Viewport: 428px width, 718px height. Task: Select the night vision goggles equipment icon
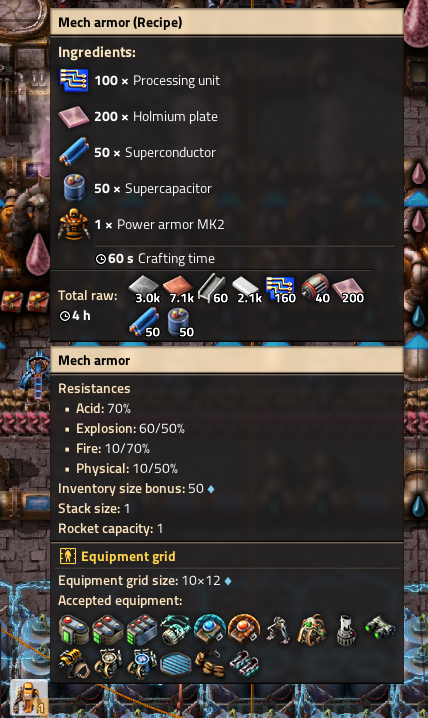380,630
